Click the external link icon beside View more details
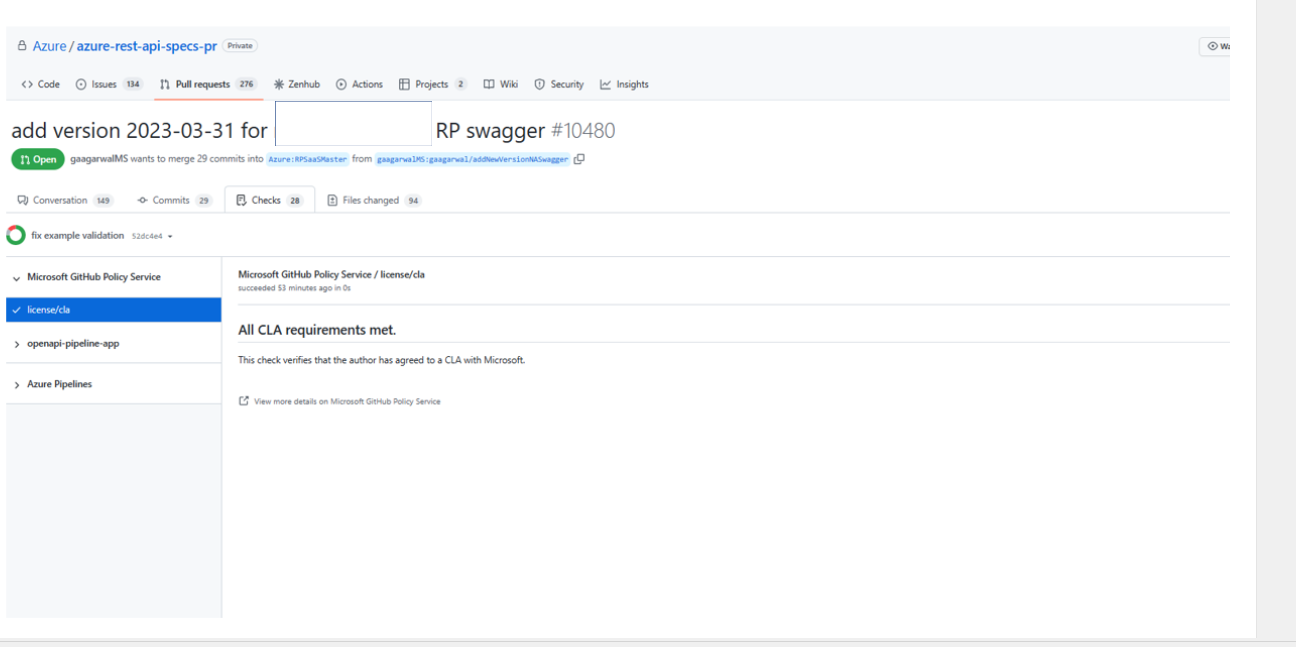The width and height of the screenshot is (1296, 647). [x=243, y=401]
